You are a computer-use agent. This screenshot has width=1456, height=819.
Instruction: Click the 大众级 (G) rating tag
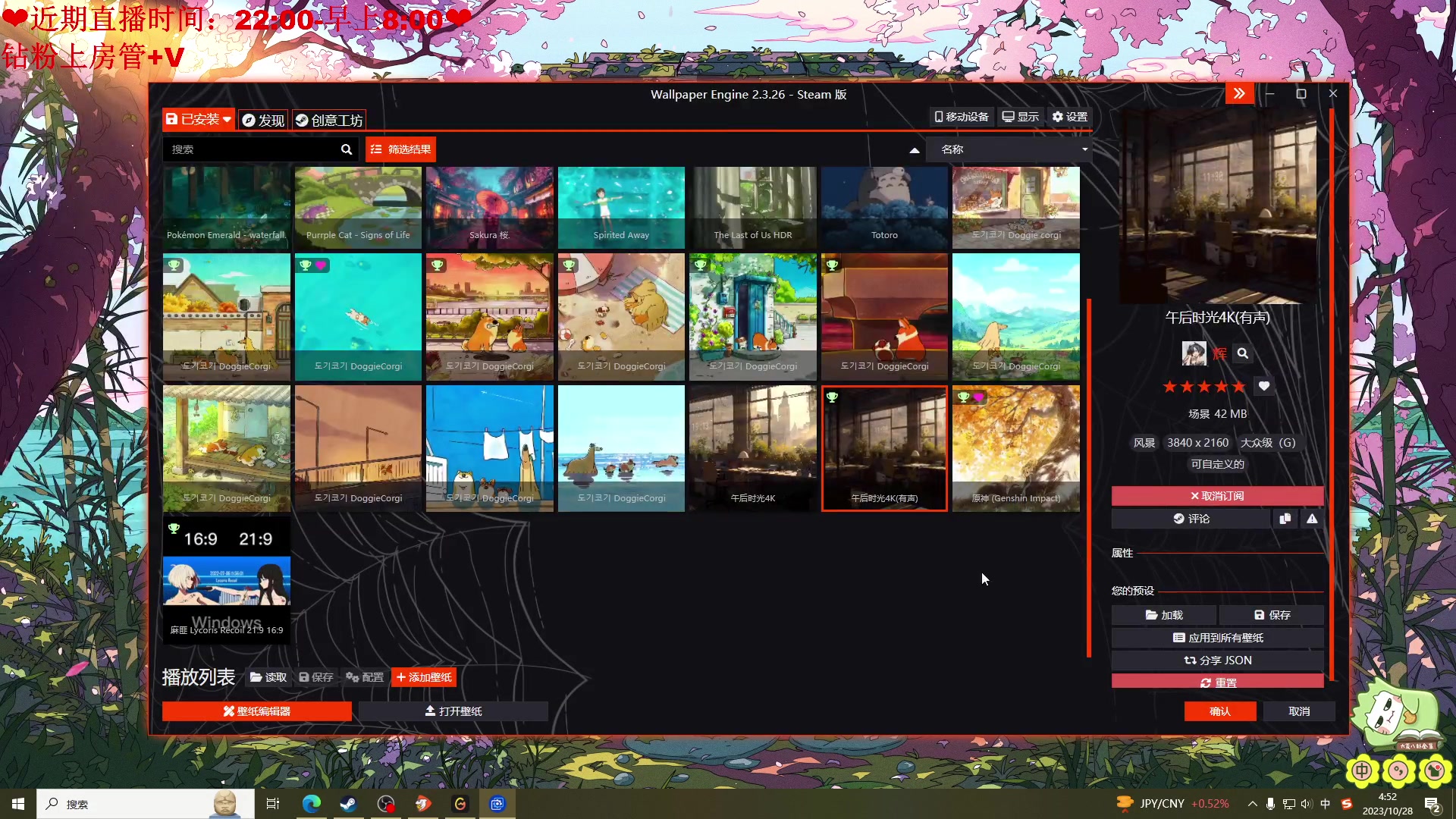tap(1267, 443)
